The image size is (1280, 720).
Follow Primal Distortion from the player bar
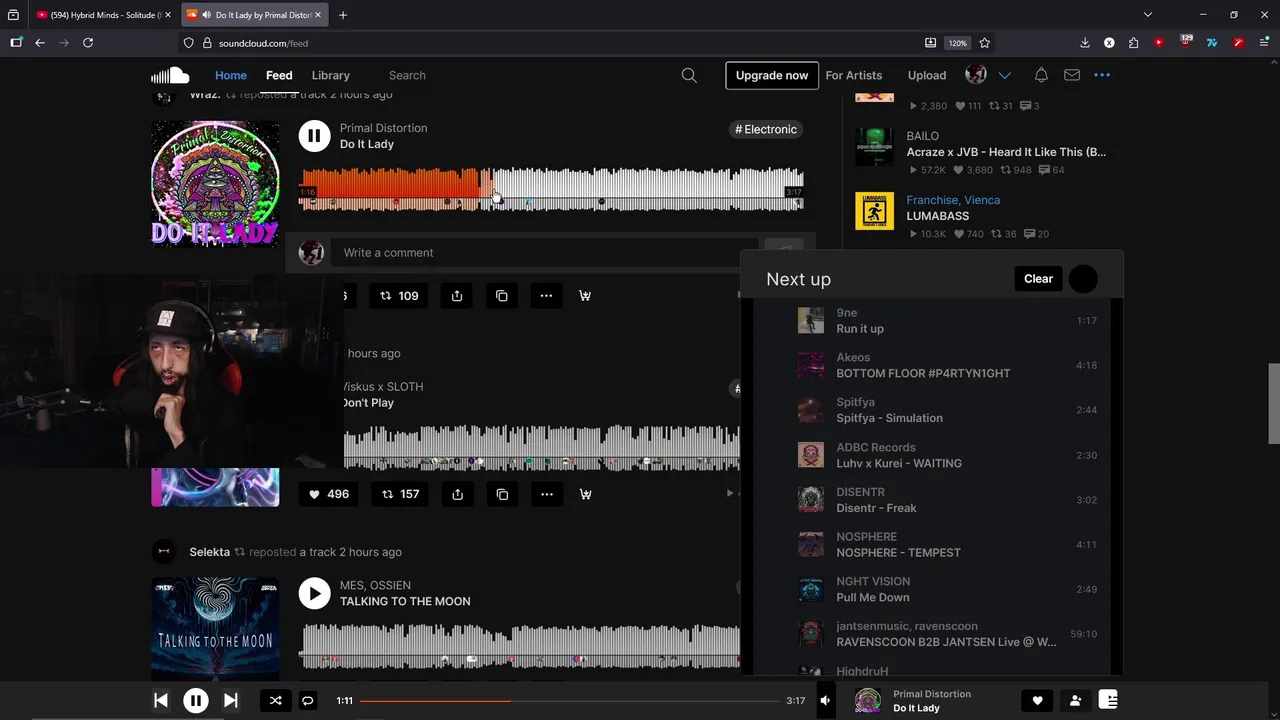point(1075,701)
